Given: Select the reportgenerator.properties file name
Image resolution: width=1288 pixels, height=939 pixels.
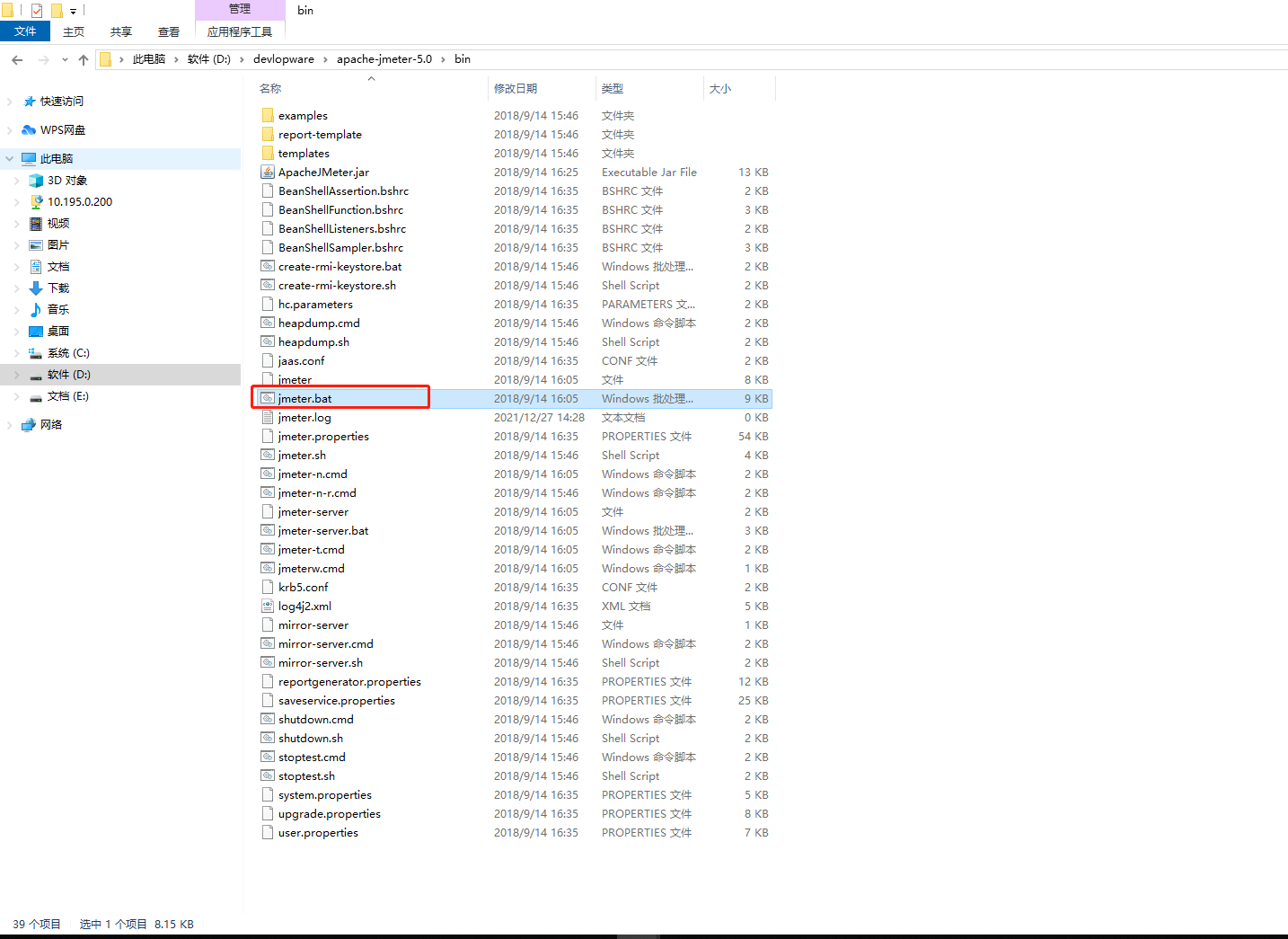Looking at the screenshot, I should 349,682.
